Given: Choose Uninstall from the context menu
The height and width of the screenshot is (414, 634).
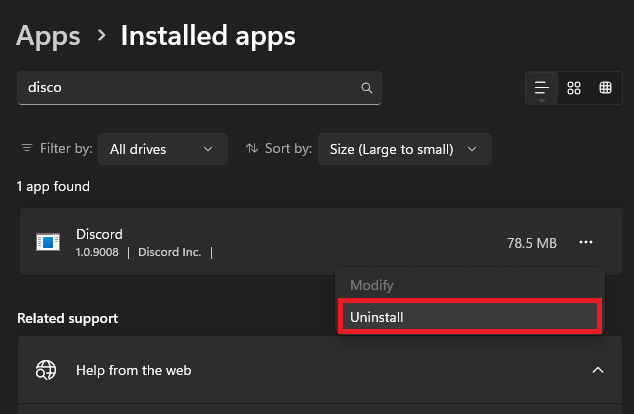Looking at the screenshot, I should pyautogui.click(x=469, y=317).
